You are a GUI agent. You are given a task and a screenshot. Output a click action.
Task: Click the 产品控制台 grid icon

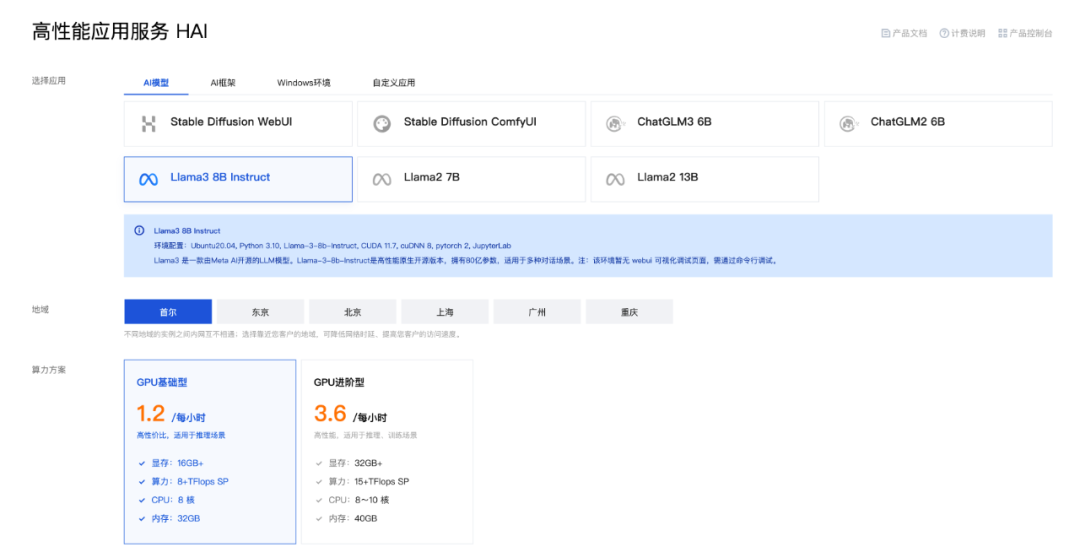coord(1003,33)
